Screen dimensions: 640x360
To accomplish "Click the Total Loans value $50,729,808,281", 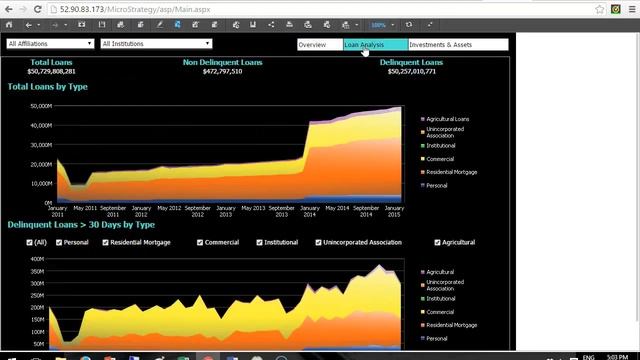I will 51,71.
